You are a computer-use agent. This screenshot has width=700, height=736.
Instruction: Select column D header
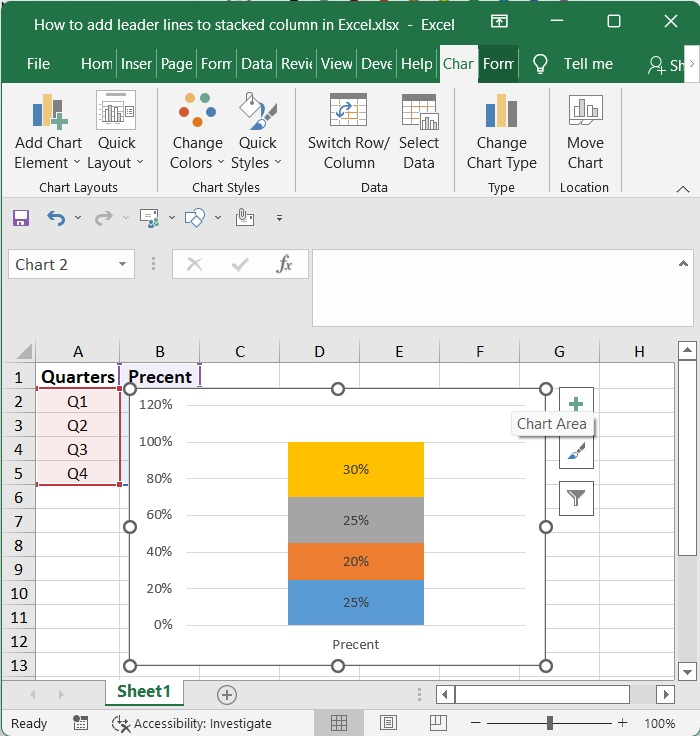[x=319, y=351]
